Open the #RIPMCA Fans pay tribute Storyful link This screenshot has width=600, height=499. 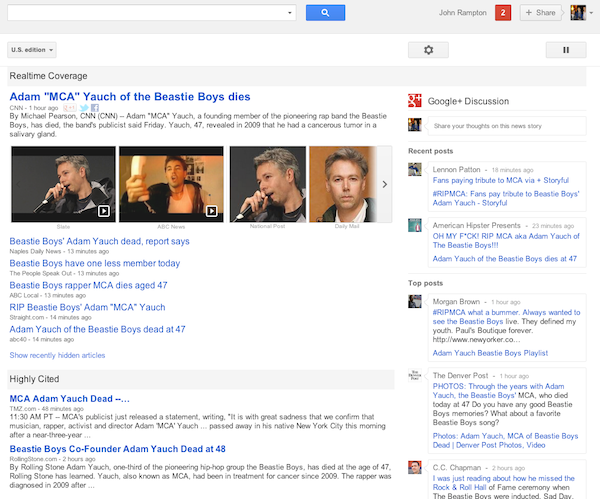(506, 198)
